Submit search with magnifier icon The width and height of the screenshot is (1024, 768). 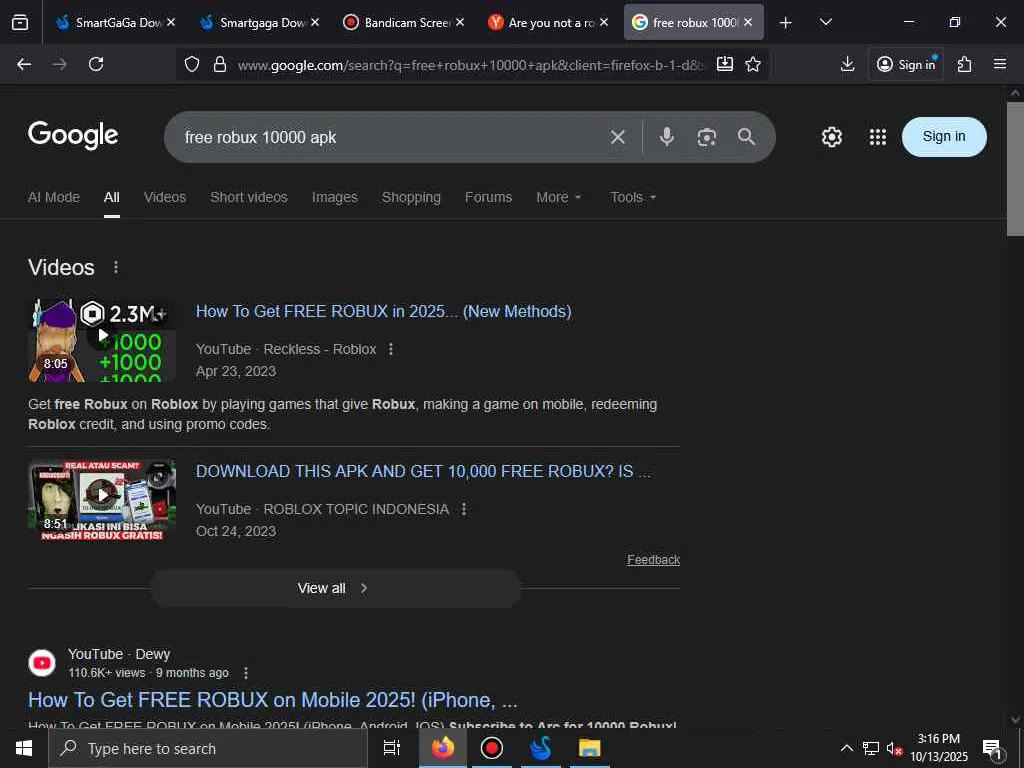746,136
